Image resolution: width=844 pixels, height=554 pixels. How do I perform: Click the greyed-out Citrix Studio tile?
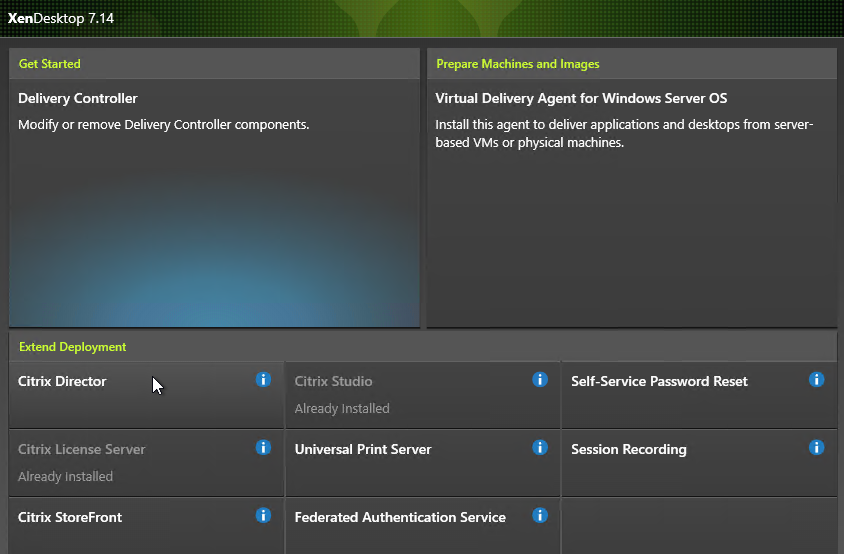(x=423, y=395)
